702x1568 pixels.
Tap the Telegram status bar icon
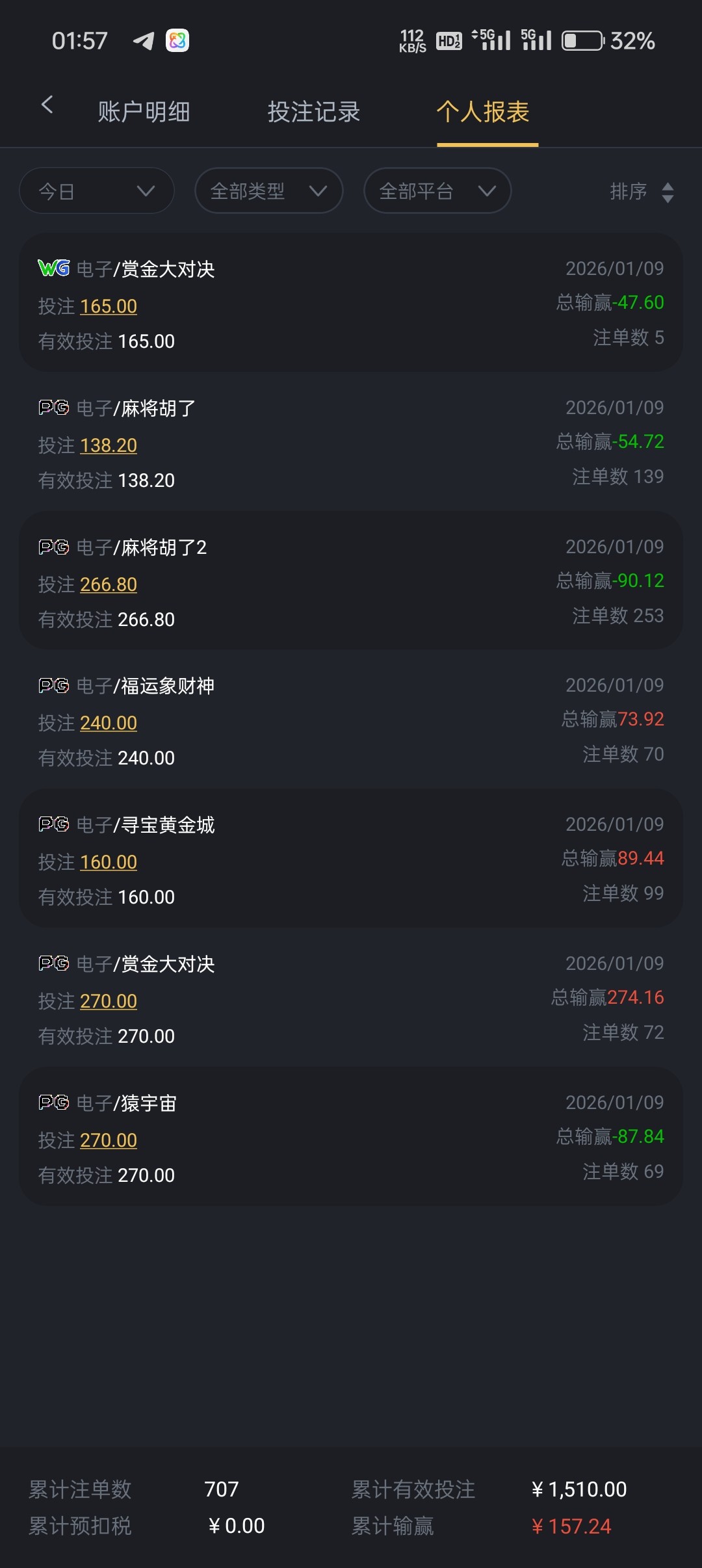coord(144,41)
